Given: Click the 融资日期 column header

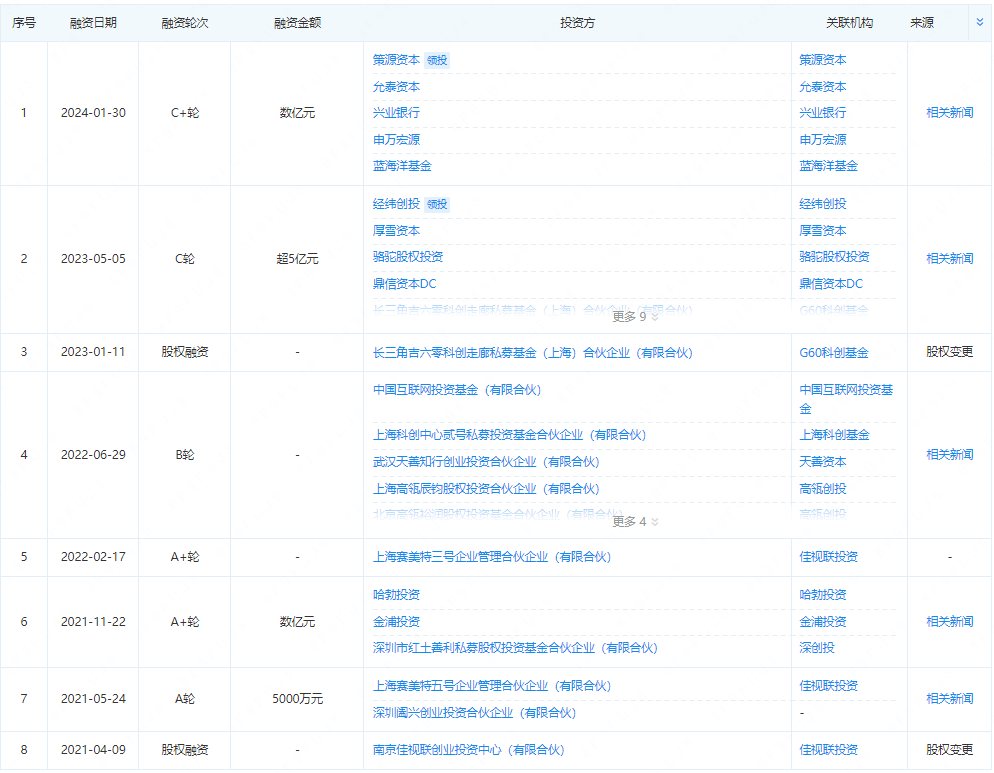Looking at the screenshot, I should coord(93,23).
